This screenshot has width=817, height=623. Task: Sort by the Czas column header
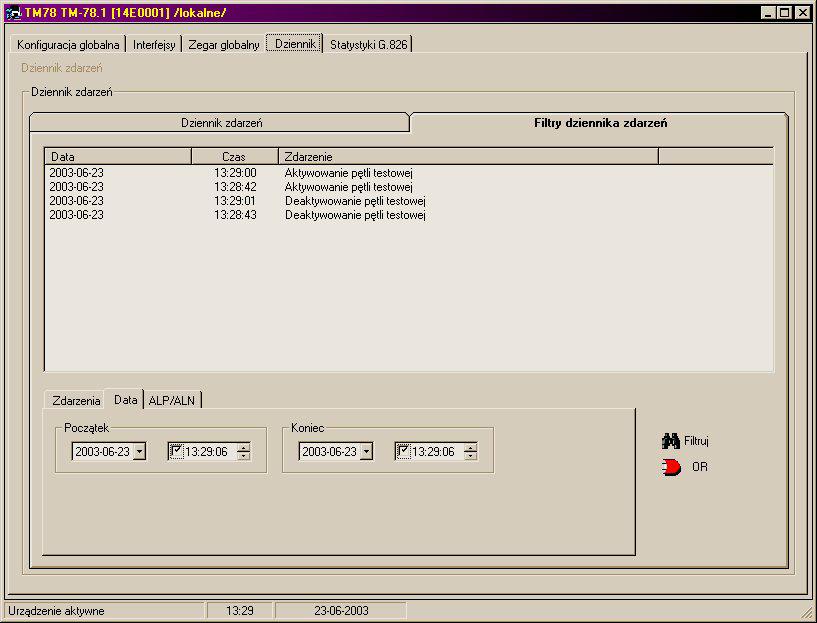click(234, 156)
